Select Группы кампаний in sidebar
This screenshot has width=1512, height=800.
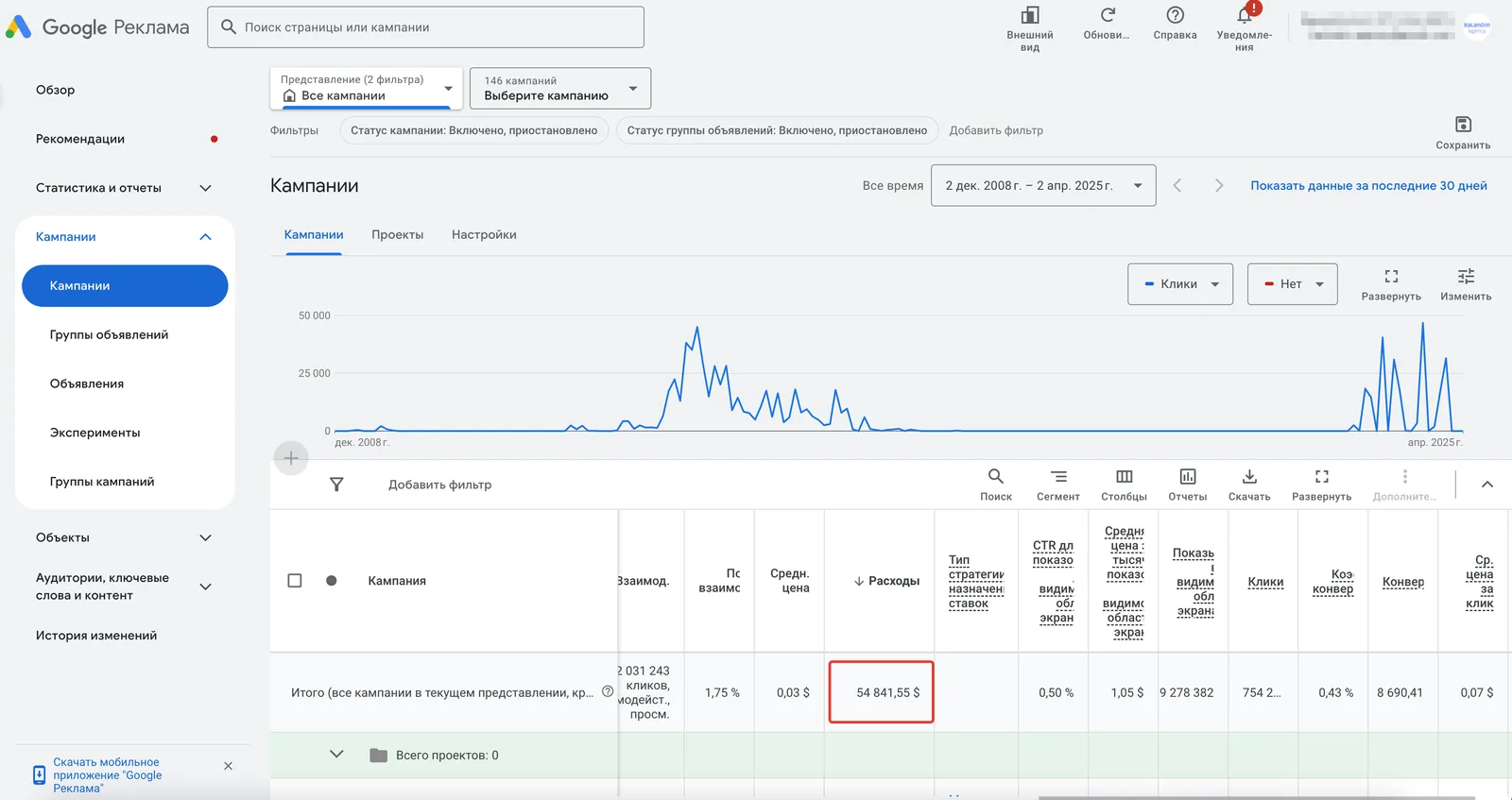coord(102,482)
